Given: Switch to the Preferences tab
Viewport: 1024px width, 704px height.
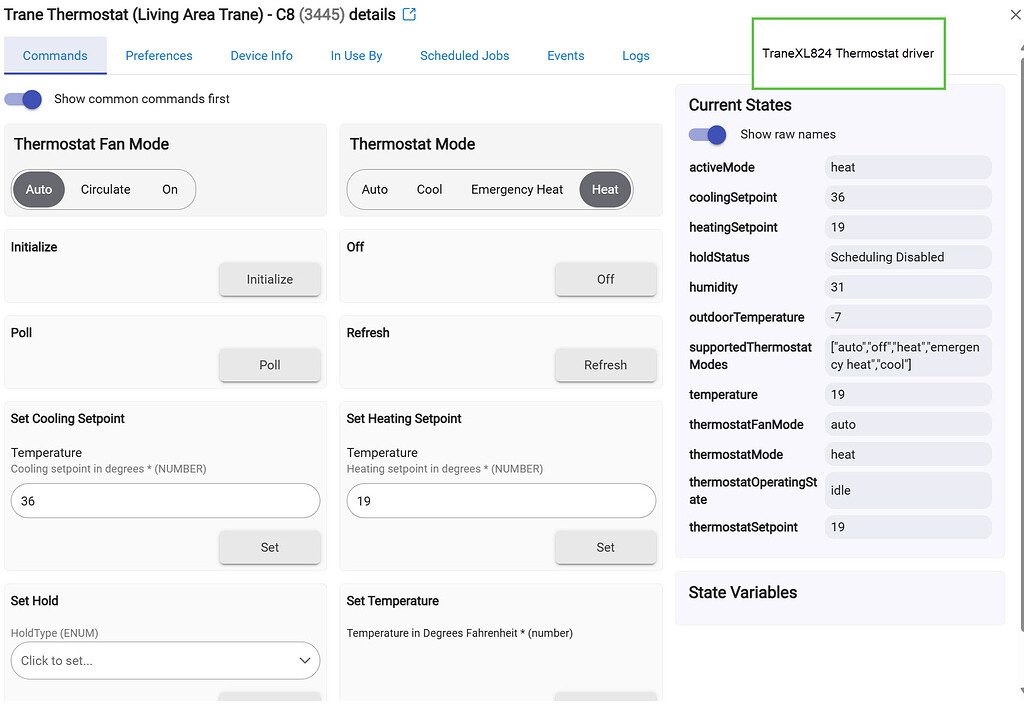Looking at the screenshot, I should point(158,56).
